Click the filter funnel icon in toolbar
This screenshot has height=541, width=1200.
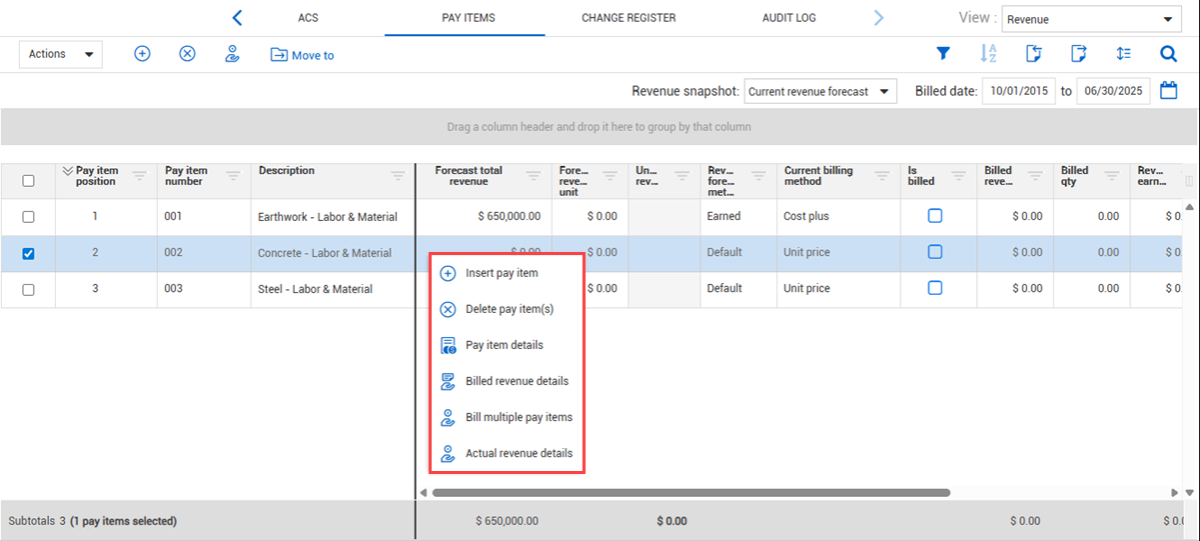tap(942, 54)
